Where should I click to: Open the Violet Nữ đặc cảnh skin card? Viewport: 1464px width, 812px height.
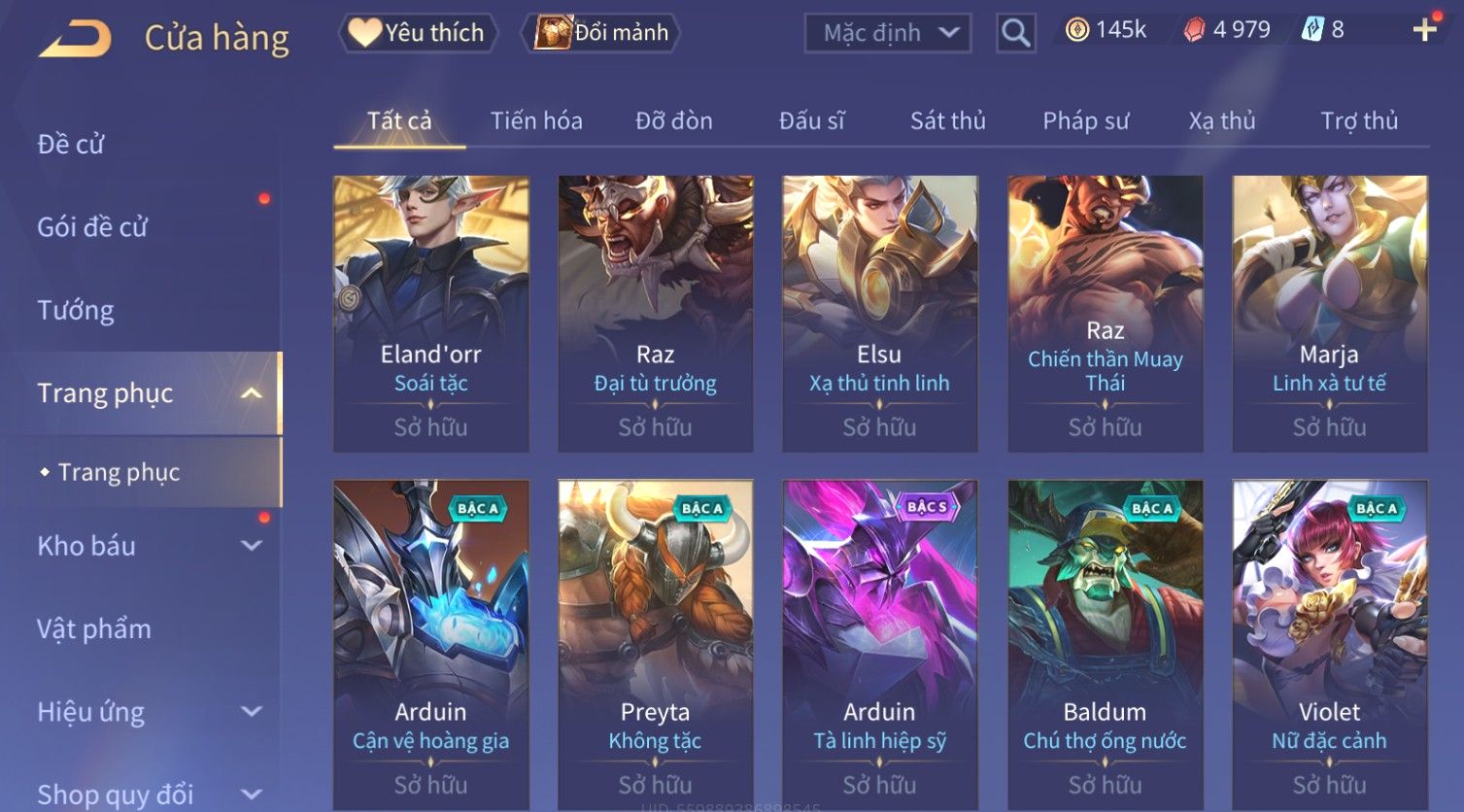click(1330, 645)
